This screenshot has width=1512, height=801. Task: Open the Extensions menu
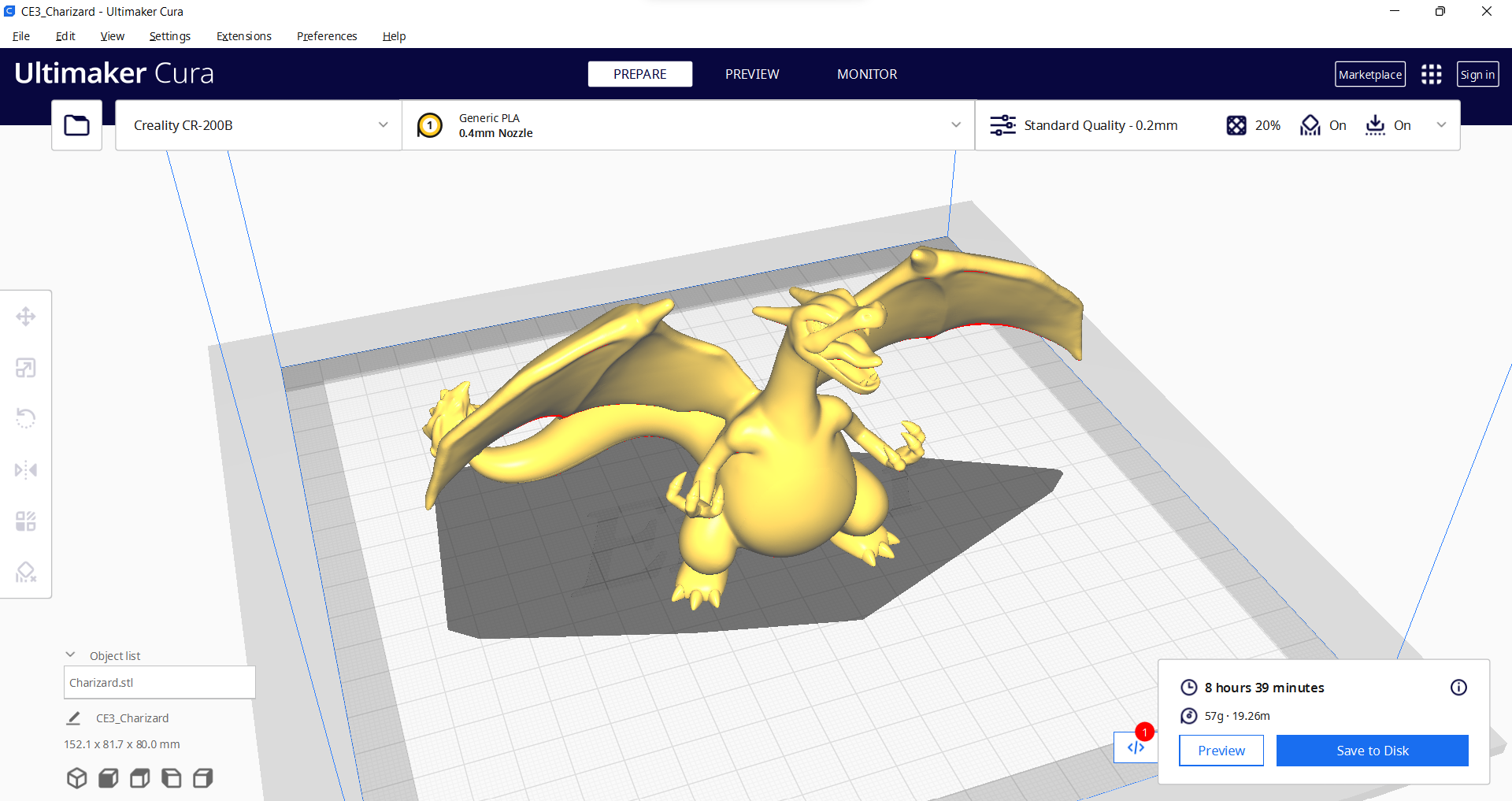click(x=244, y=36)
